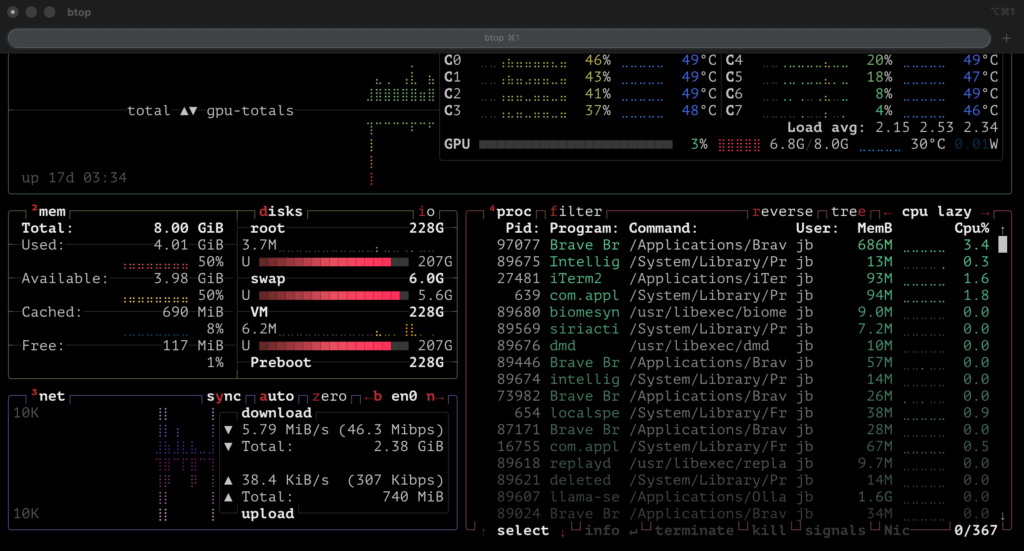Click the en0 network interface label
This screenshot has width=1024, height=551.
[x=404, y=396]
